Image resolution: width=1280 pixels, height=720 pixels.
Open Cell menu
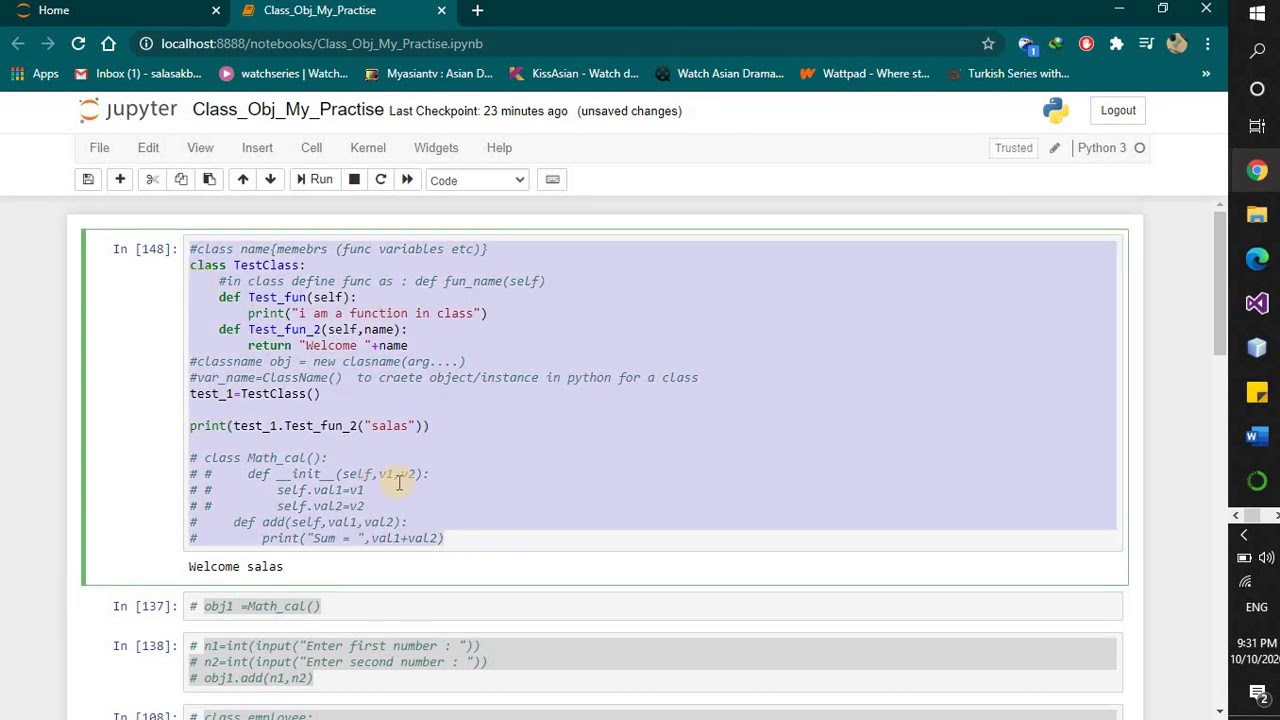(x=312, y=148)
